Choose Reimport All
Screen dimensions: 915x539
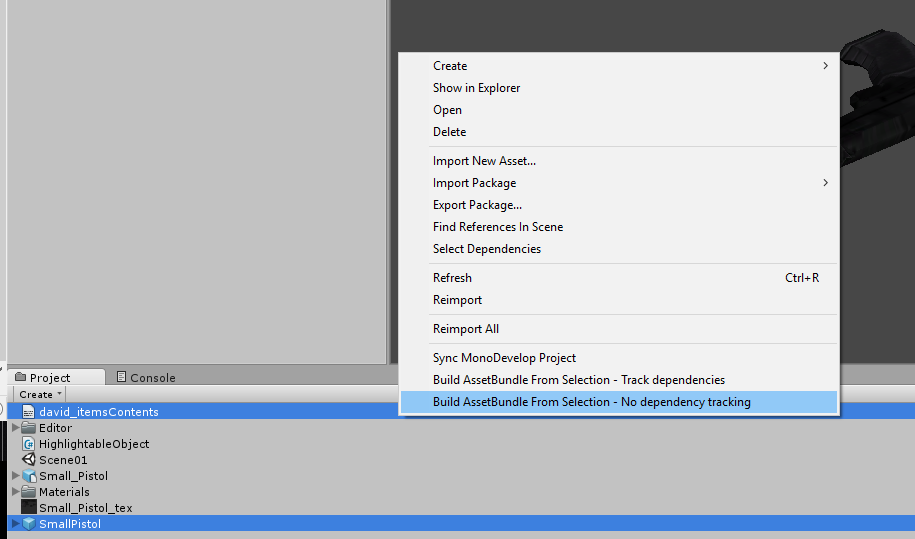click(x=619, y=329)
